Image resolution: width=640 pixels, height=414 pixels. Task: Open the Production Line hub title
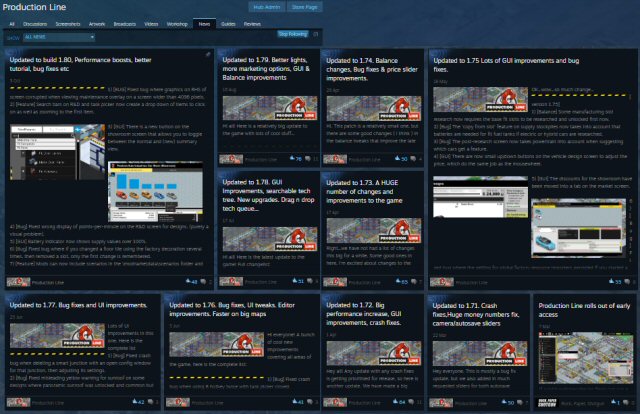34,7
